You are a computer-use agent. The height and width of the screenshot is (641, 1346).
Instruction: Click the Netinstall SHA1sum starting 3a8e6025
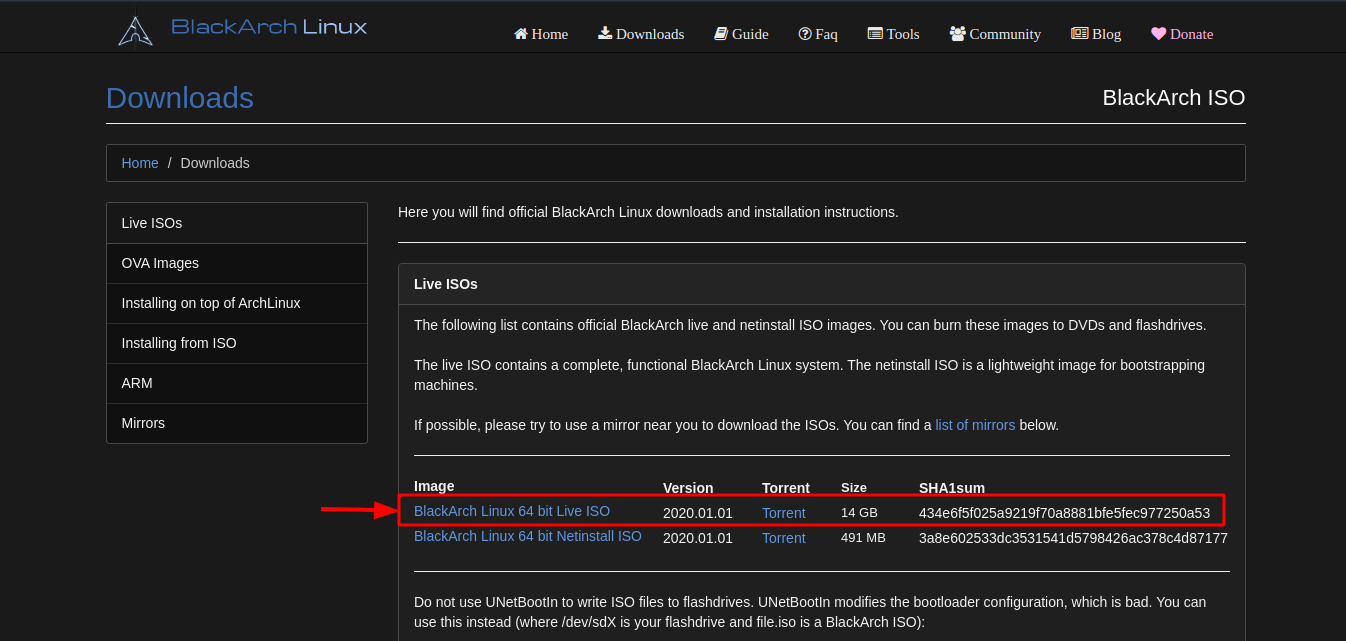click(1073, 538)
